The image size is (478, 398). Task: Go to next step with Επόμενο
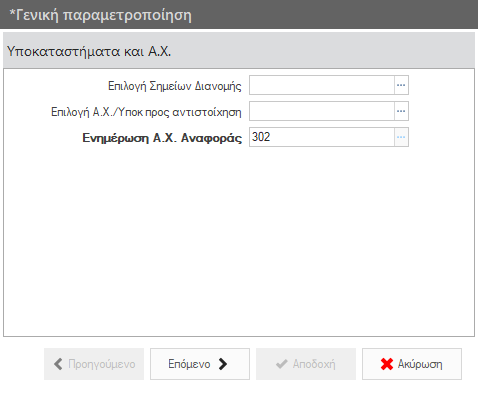click(200, 364)
